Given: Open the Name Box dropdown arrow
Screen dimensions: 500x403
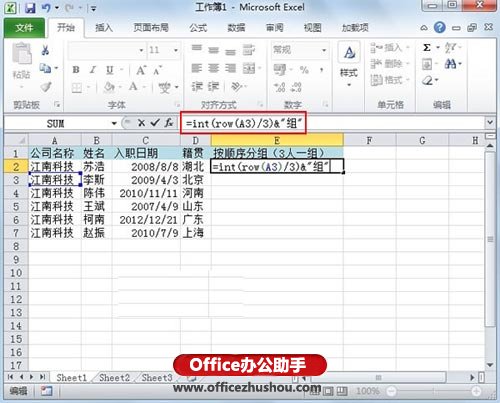Looking at the screenshot, I should click(x=114, y=123).
